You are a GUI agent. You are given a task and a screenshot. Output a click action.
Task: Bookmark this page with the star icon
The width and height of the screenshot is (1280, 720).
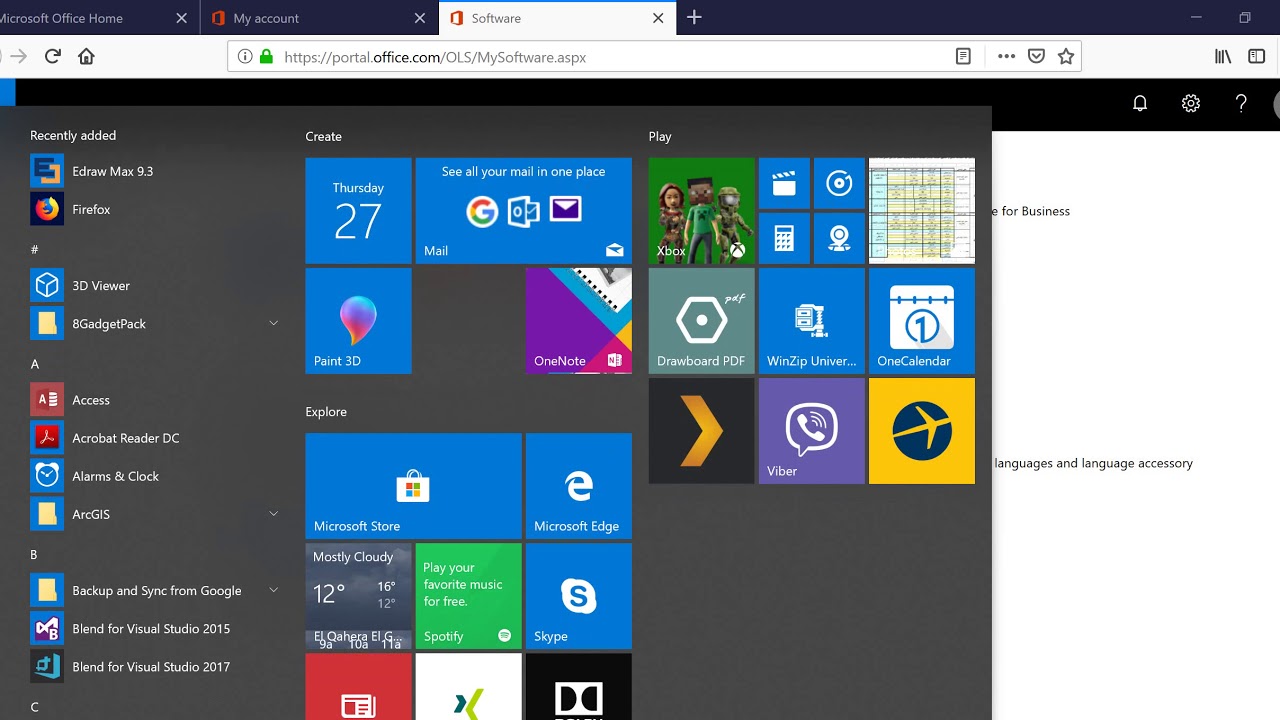[x=1066, y=57]
